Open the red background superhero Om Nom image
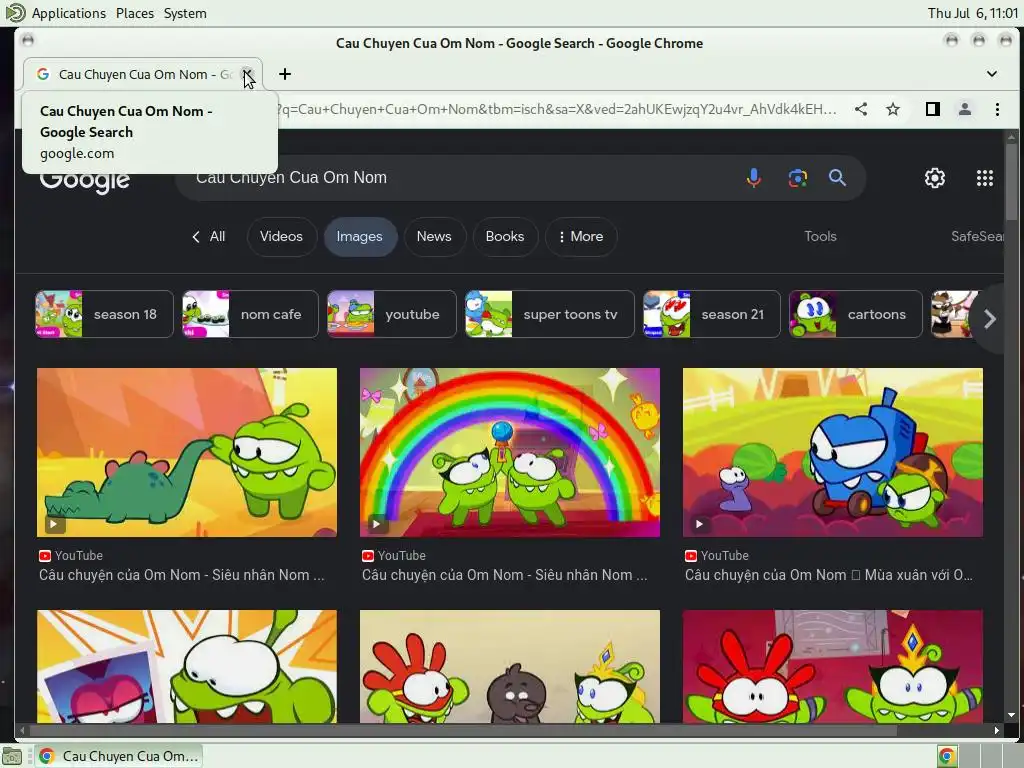The width and height of the screenshot is (1024, 768). coord(833,666)
